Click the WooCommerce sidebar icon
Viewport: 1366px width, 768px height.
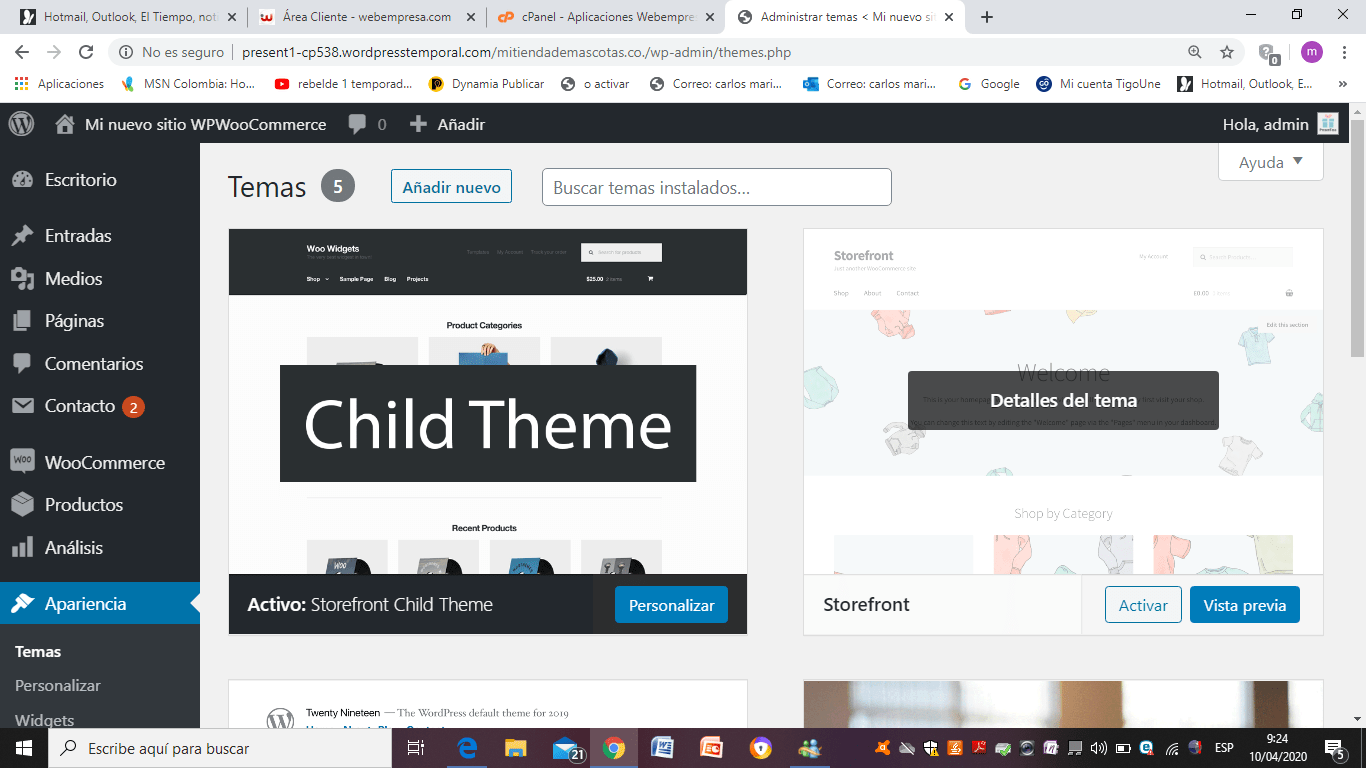tap(22, 462)
